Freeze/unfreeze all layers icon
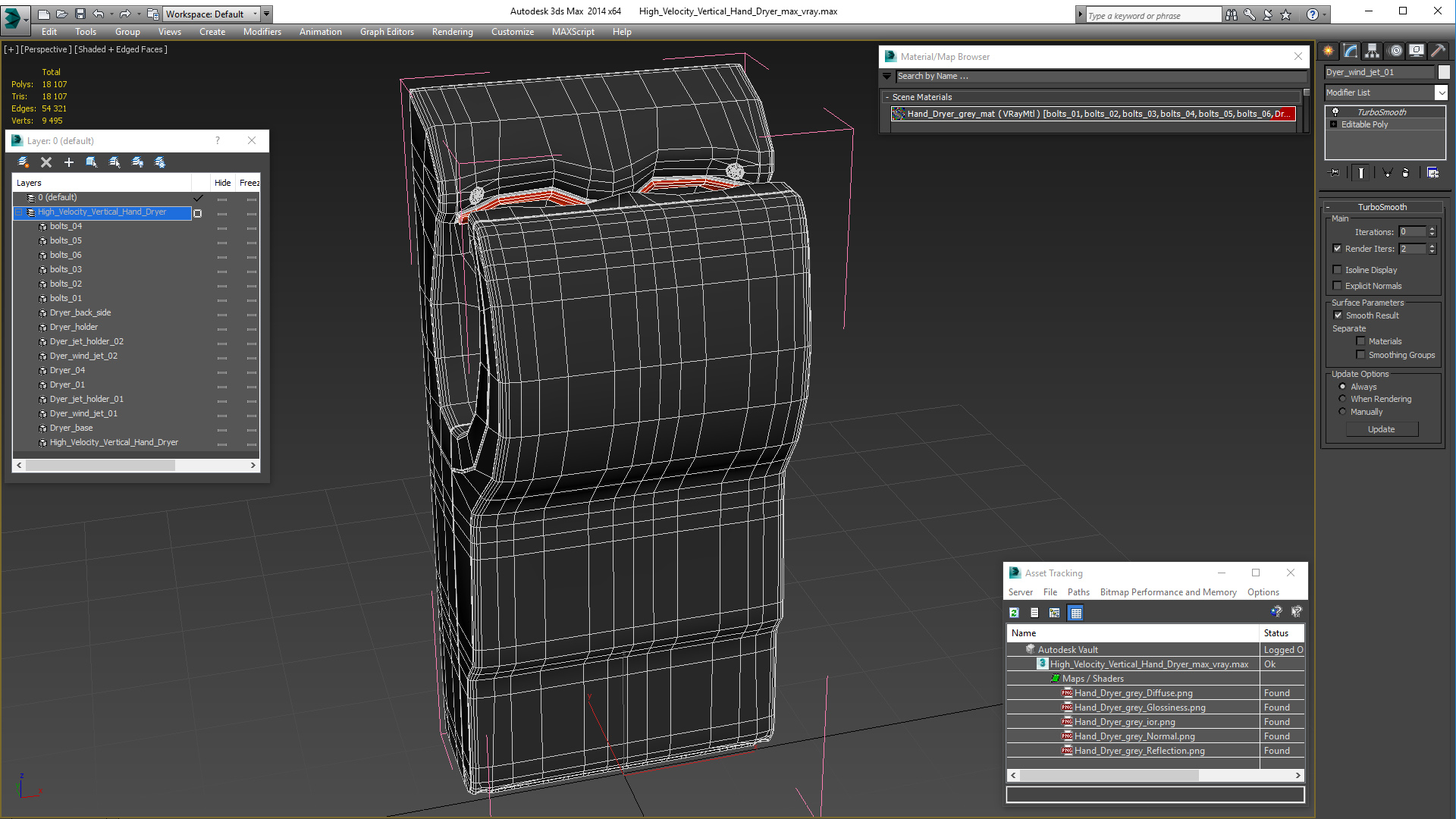The width and height of the screenshot is (1456, 819). (160, 162)
